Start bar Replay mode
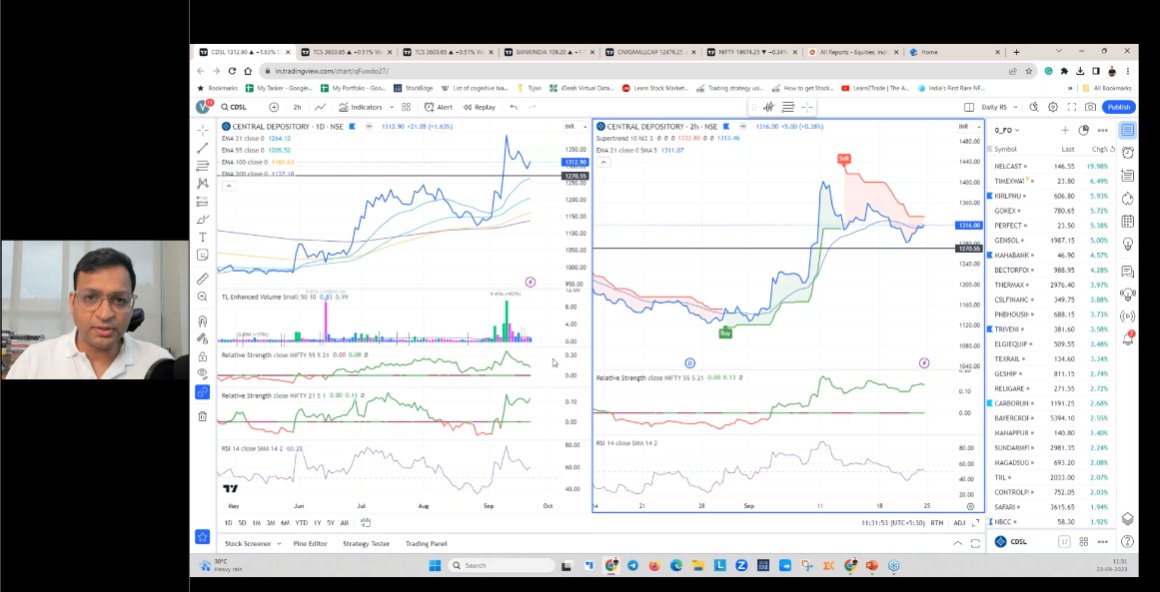The width and height of the screenshot is (1160, 592). coord(480,107)
